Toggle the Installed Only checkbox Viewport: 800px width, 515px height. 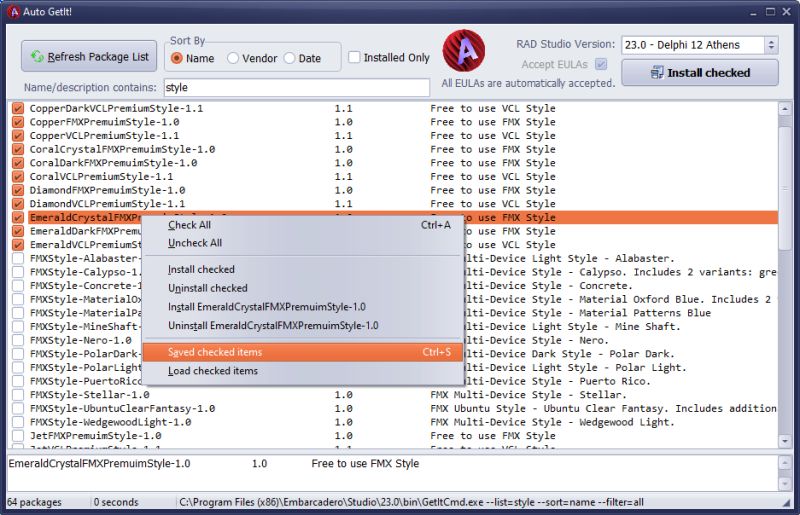pos(354,57)
